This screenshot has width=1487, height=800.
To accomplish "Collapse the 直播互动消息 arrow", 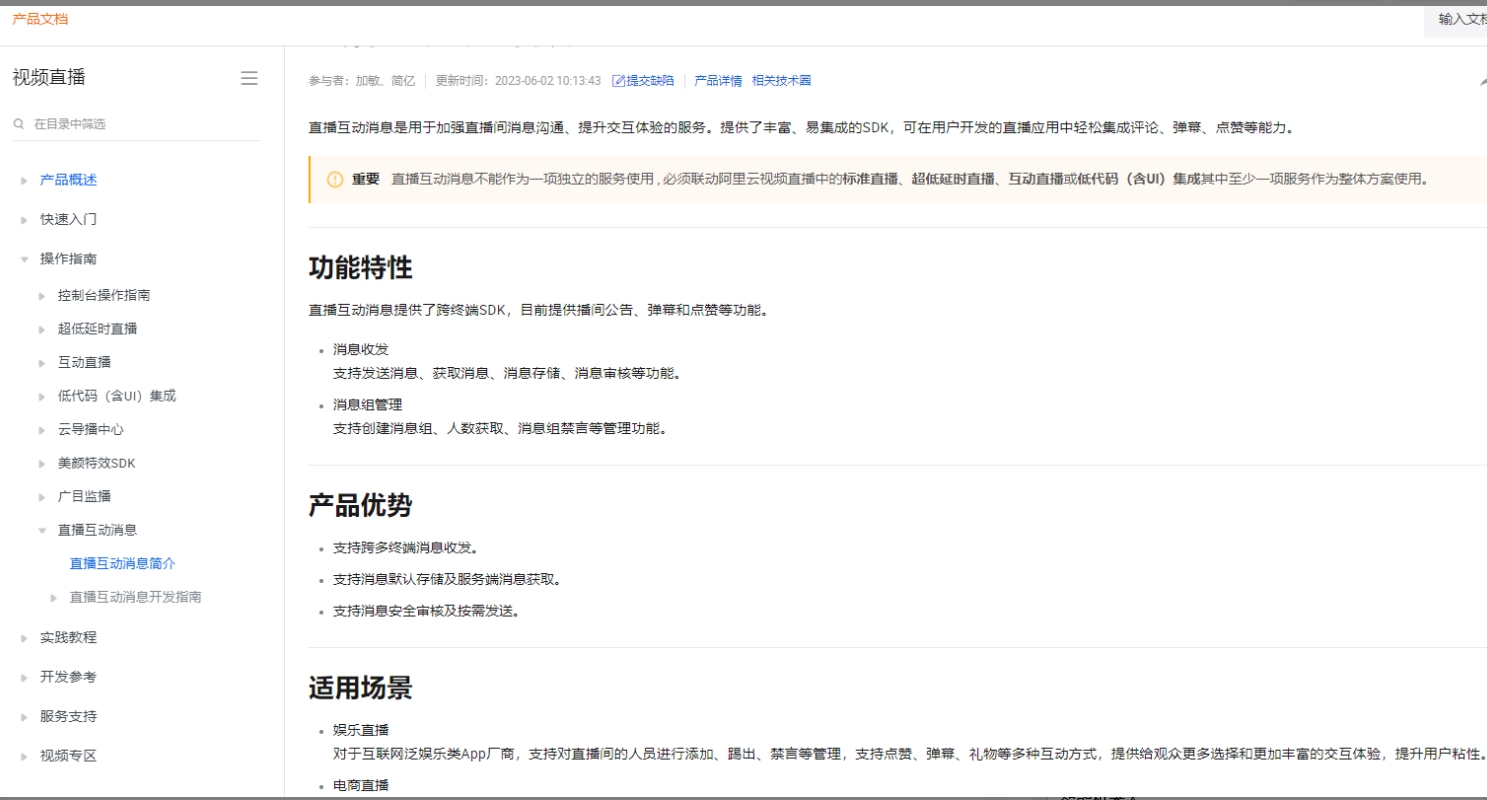I will click(x=42, y=531).
